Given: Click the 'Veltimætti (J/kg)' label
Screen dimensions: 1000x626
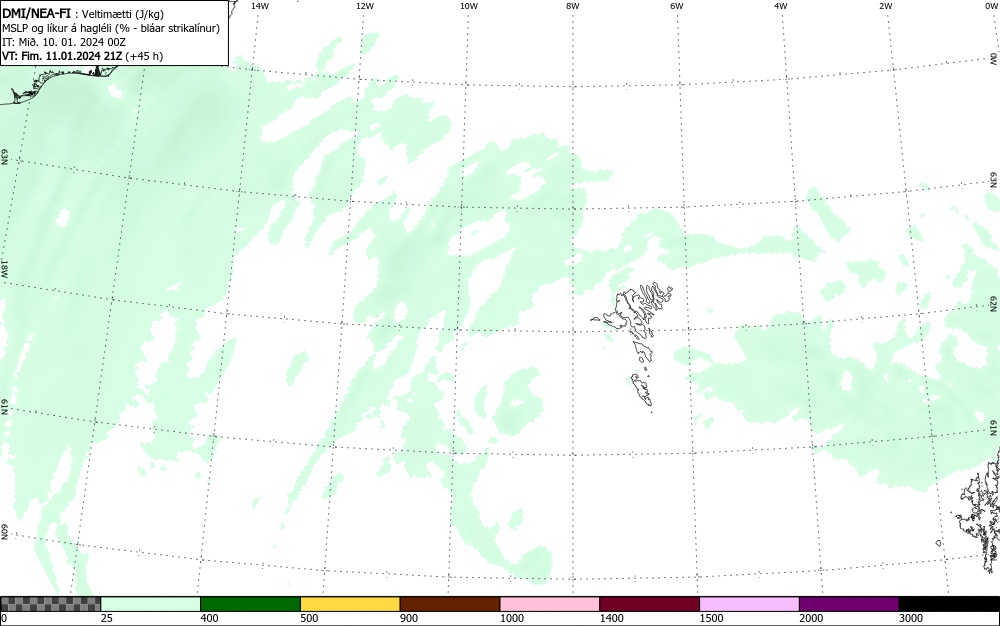Looking at the screenshot, I should click(x=123, y=14).
